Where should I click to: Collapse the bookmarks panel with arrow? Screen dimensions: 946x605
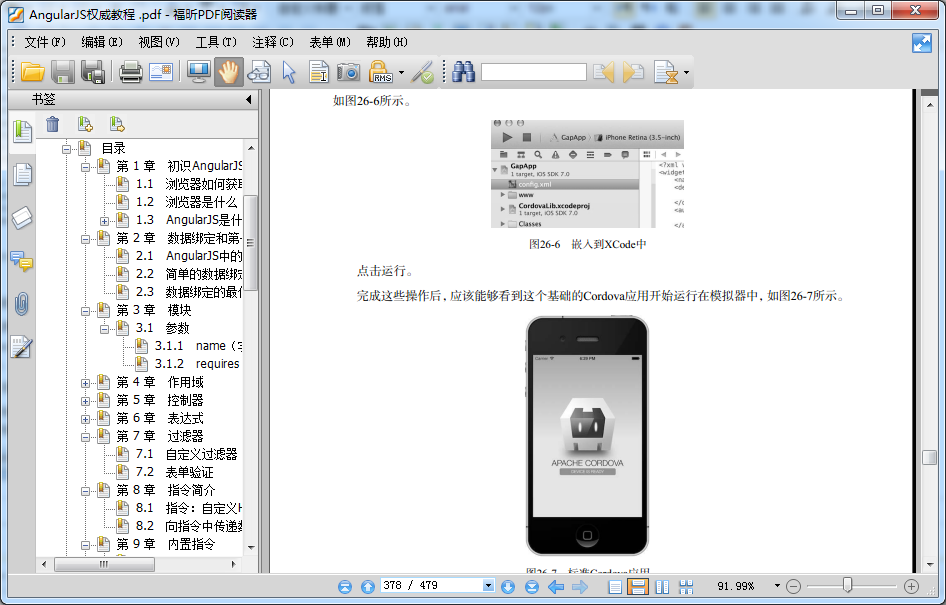249,99
